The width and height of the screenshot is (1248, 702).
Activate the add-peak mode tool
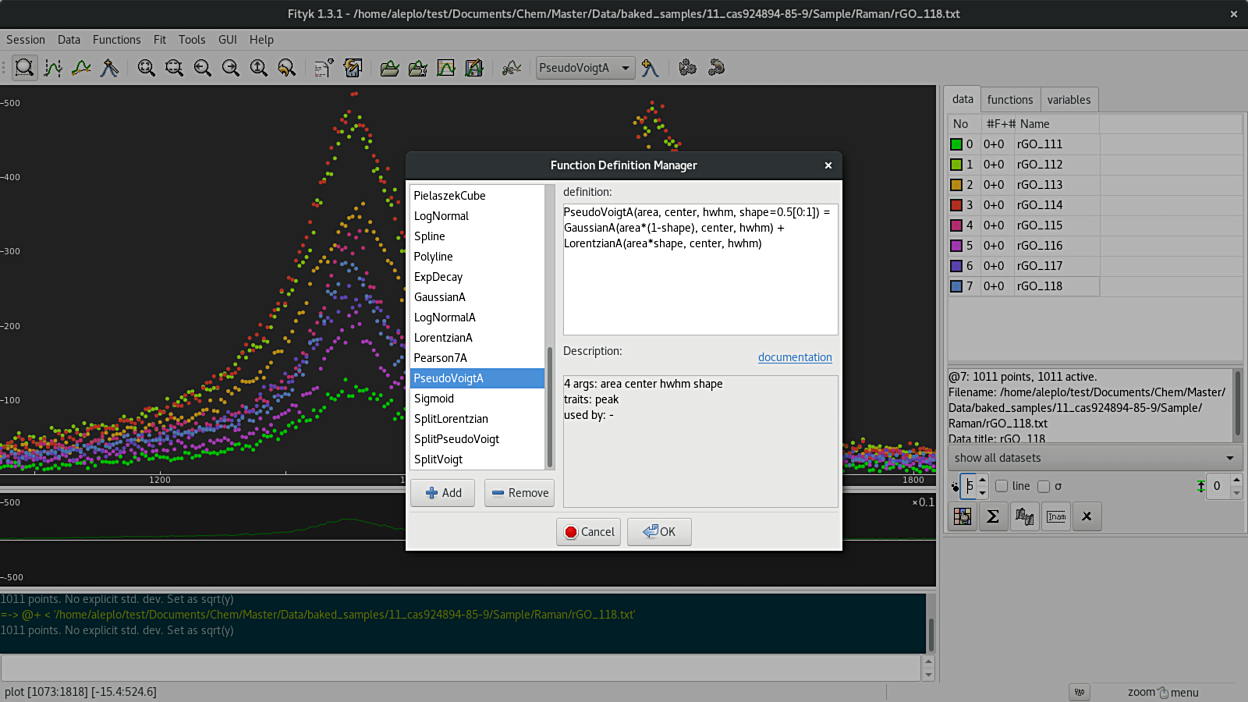pyautogui.click(x=109, y=68)
